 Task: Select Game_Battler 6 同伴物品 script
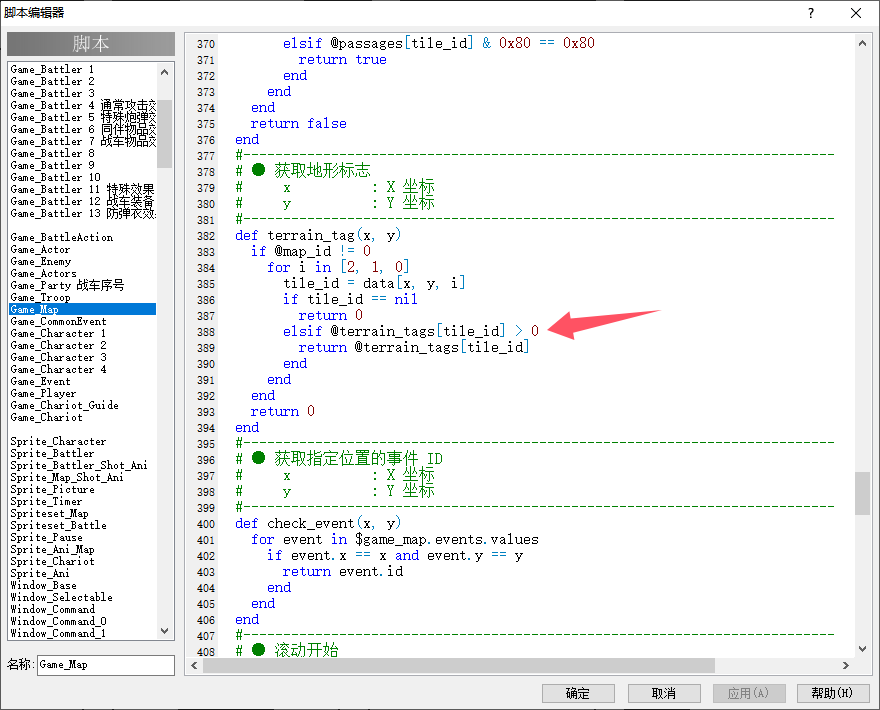point(82,129)
